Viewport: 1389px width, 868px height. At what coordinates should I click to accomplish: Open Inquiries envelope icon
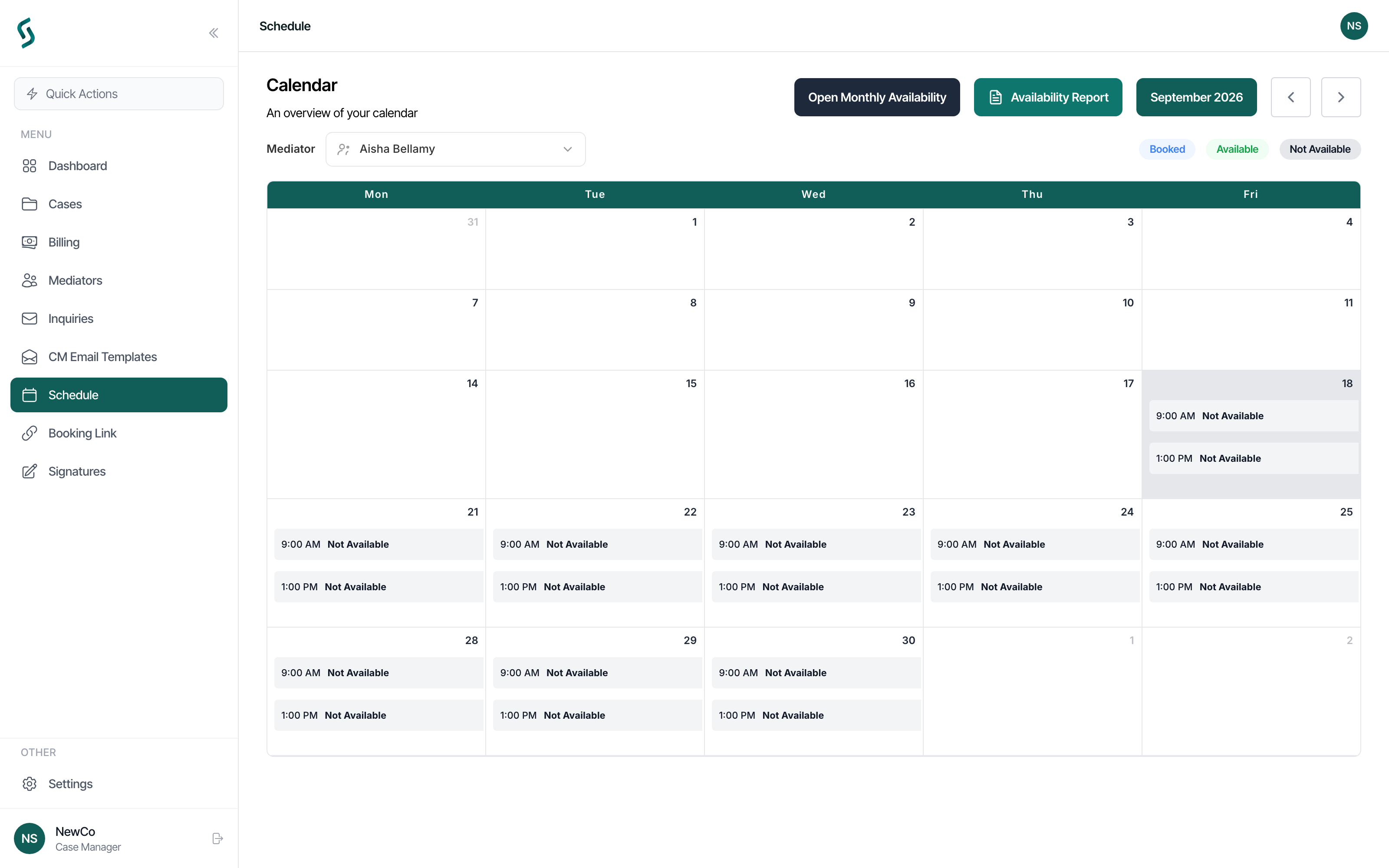coord(29,319)
